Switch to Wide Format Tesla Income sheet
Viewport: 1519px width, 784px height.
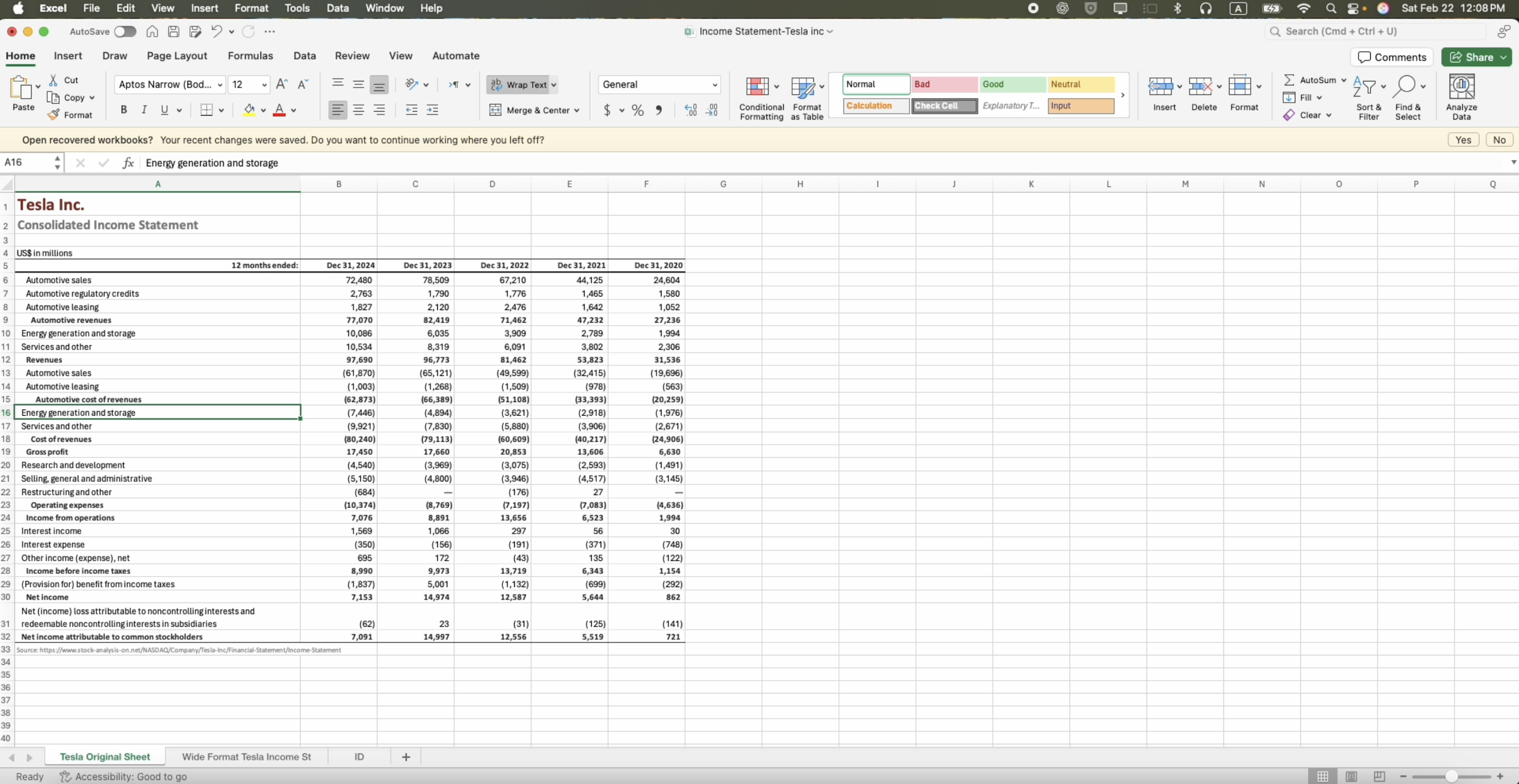tap(246, 756)
